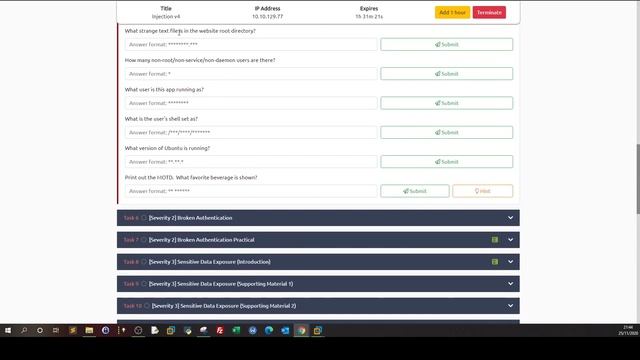The width and height of the screenshot is (640, 360).
Task: Open Excel from the taskbar
Action: [236, 331]
